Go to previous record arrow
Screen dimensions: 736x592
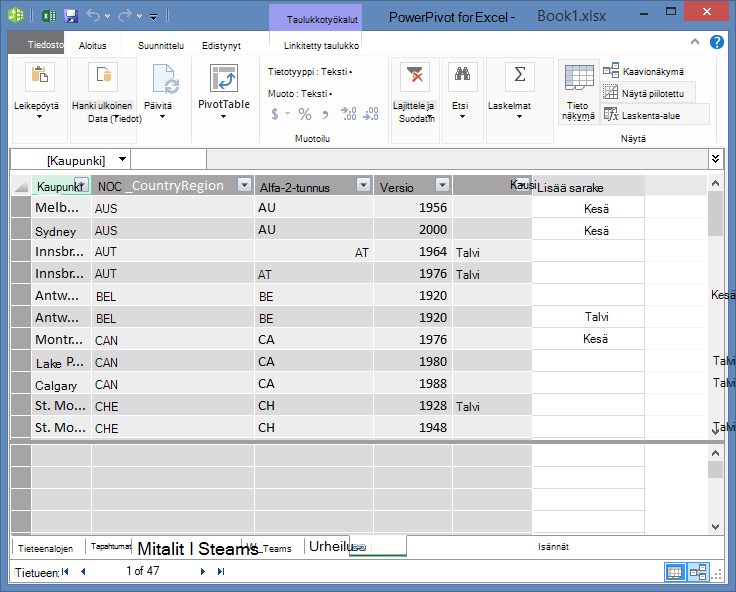[x=83, y=571]
